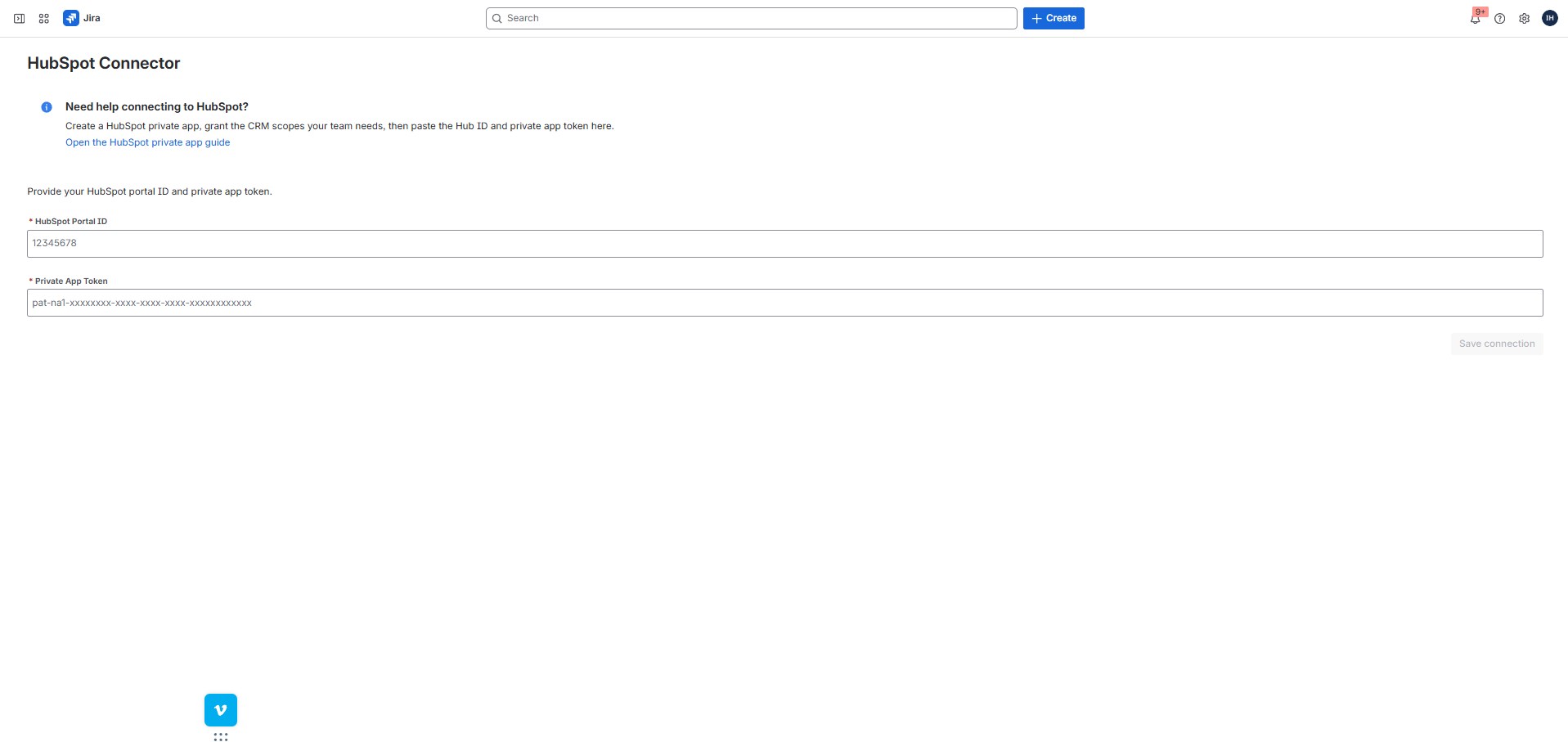Open help using the question mark icon

[x=1499, y=18]
